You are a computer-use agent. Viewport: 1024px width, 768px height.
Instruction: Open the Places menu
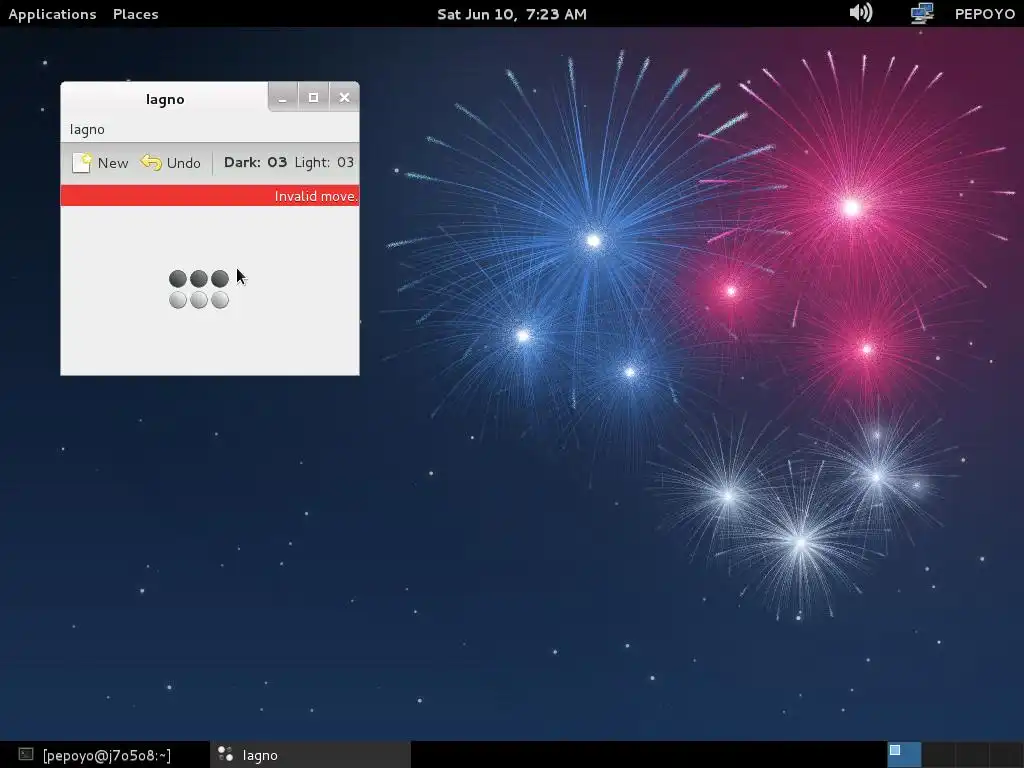136,14
